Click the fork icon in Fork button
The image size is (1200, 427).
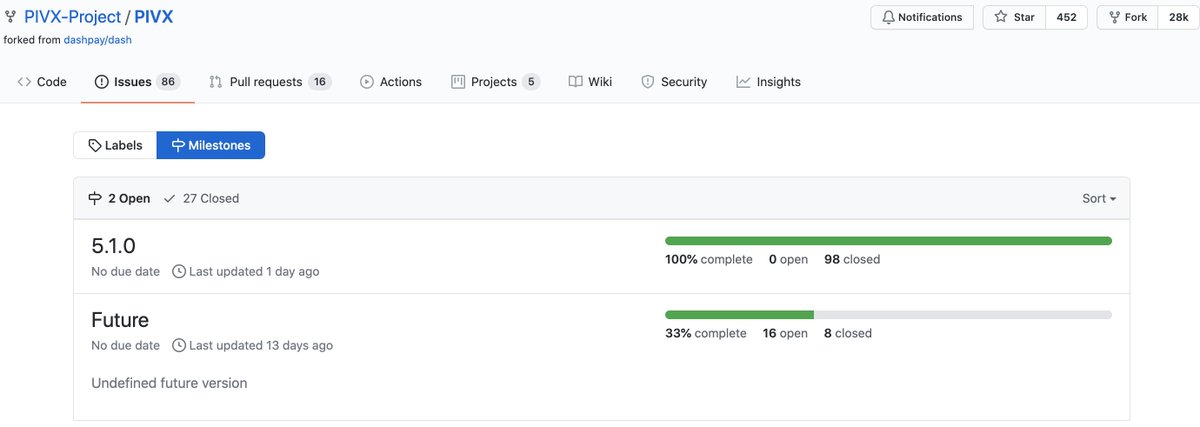coord(1115,17)
